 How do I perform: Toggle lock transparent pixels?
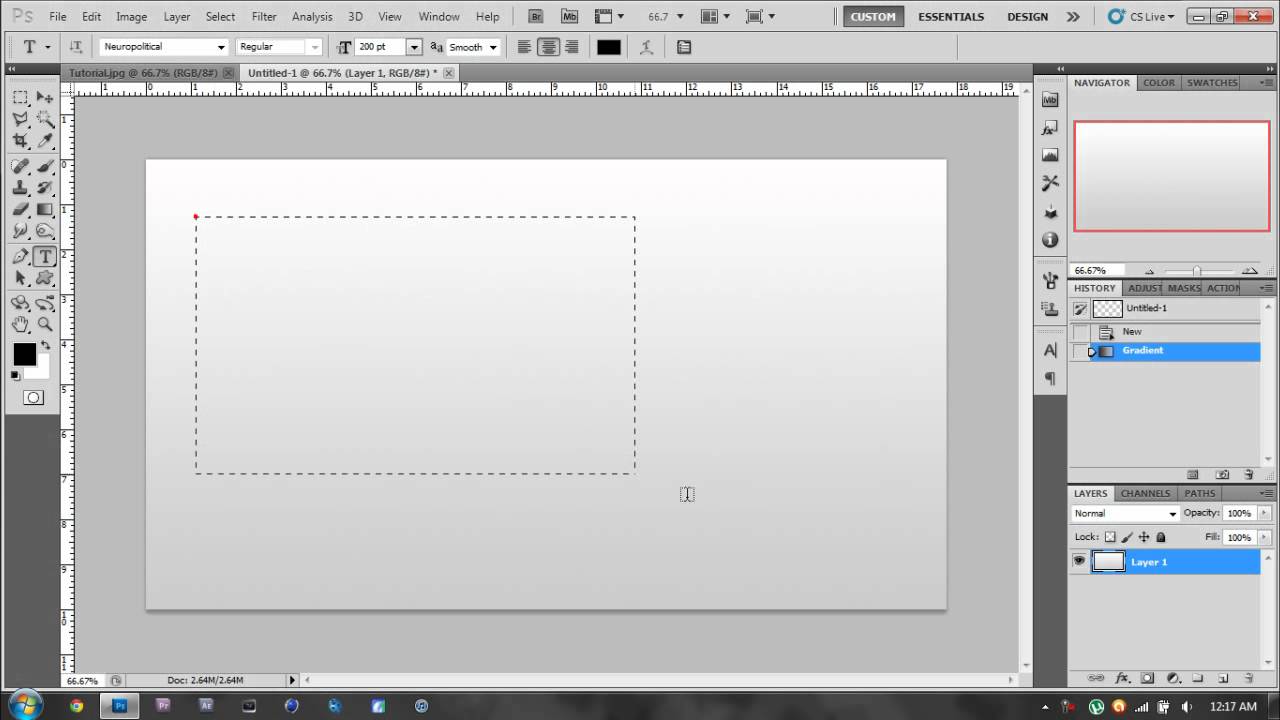click(1110, 537)
